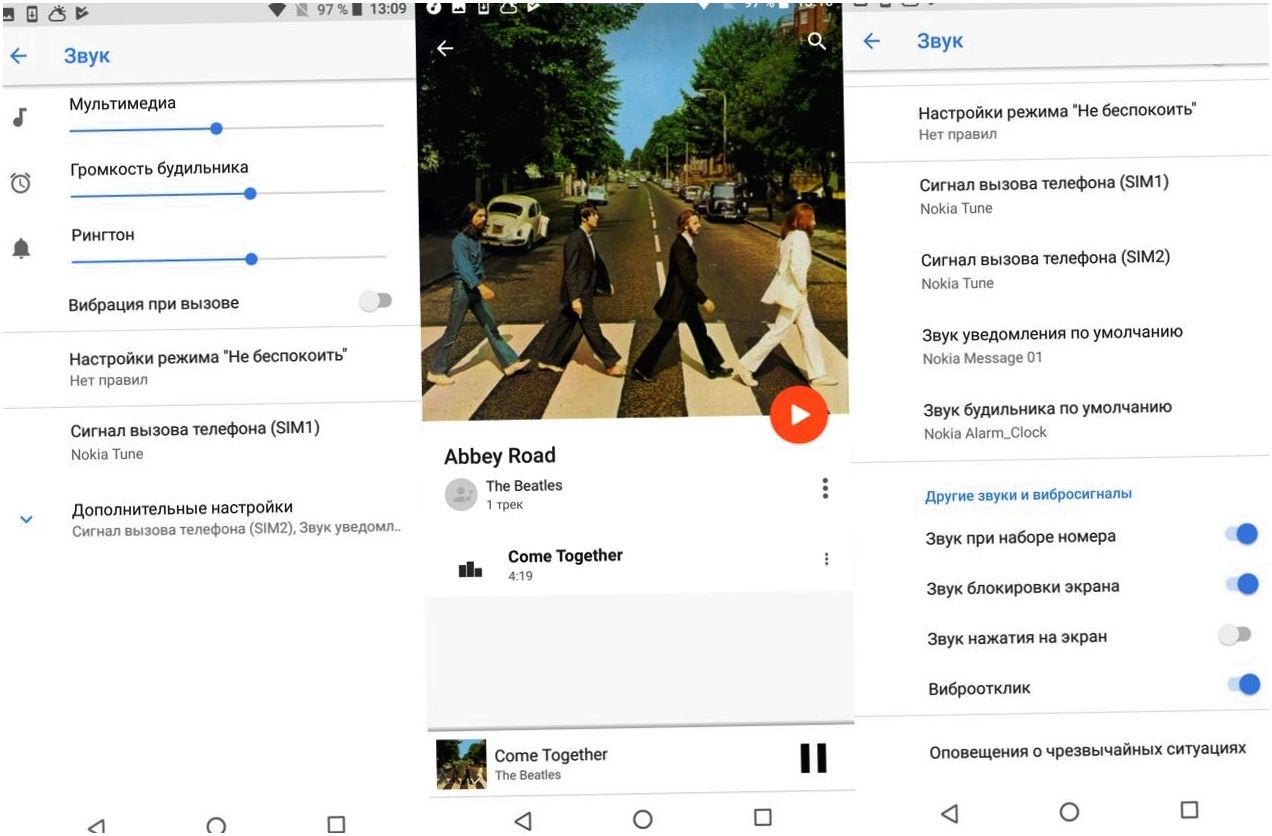
Task: Tap the music note icon beside Мультимедиа
Action: tap(18, 117)
